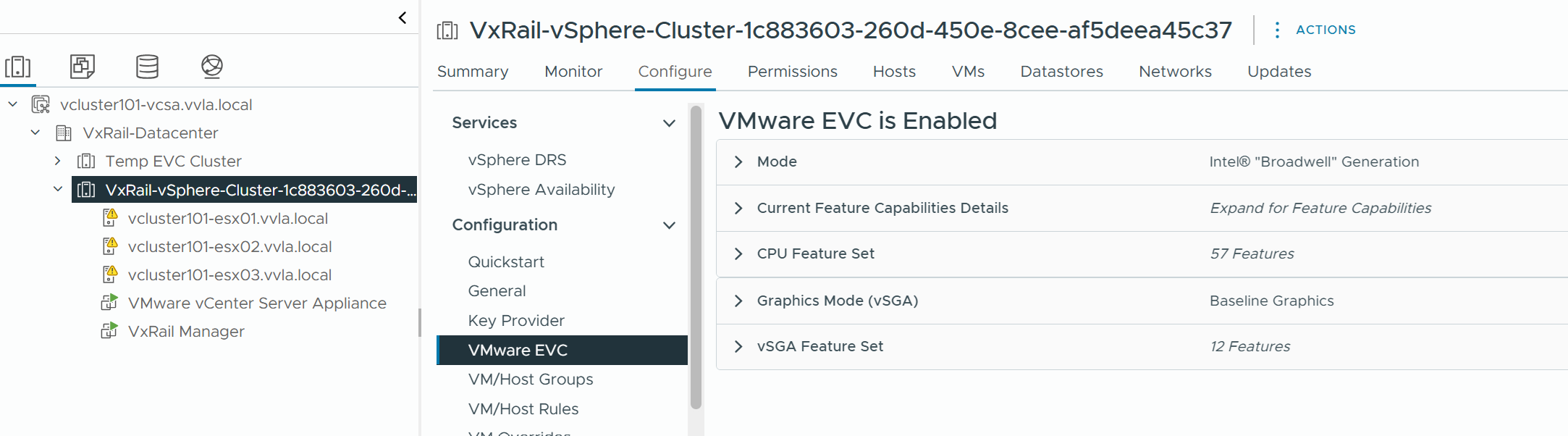Click VxRail Manager VM icon
The height and width of the screenshot is (436, 1568).
pos(109,331)
